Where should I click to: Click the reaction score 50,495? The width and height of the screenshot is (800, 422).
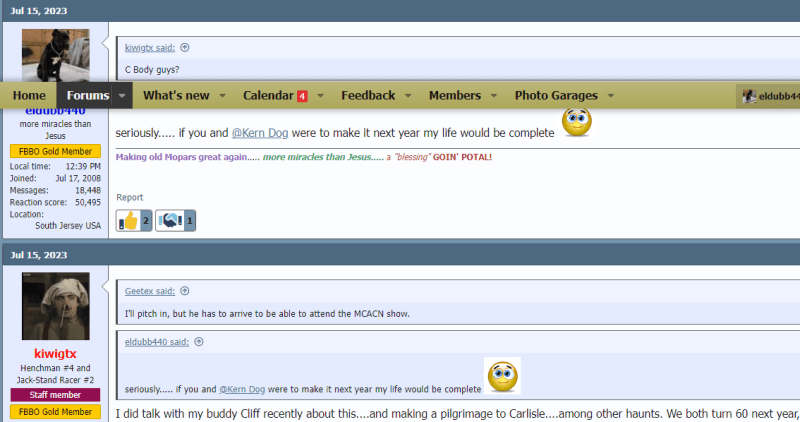(x=88, y=203)
